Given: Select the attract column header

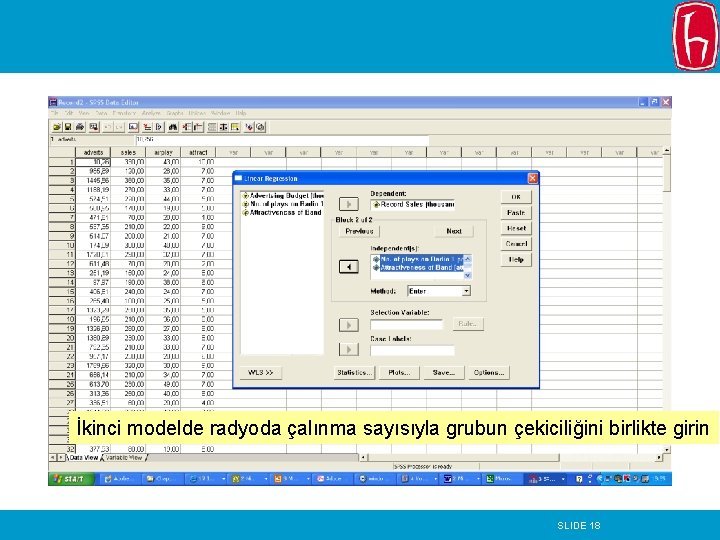Looking at the screenshot, I should (198, 152).
